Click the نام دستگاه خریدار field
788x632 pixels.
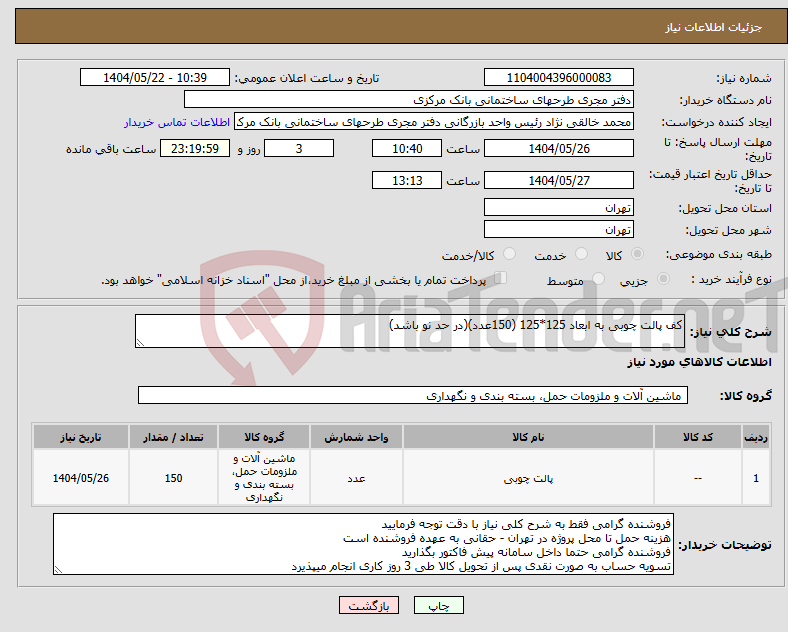[409, 100]
